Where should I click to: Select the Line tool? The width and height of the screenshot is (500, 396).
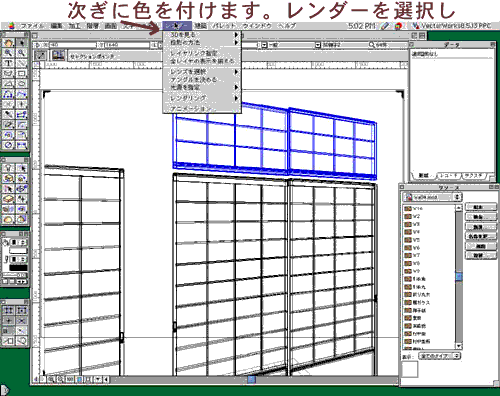click(21, 63)
